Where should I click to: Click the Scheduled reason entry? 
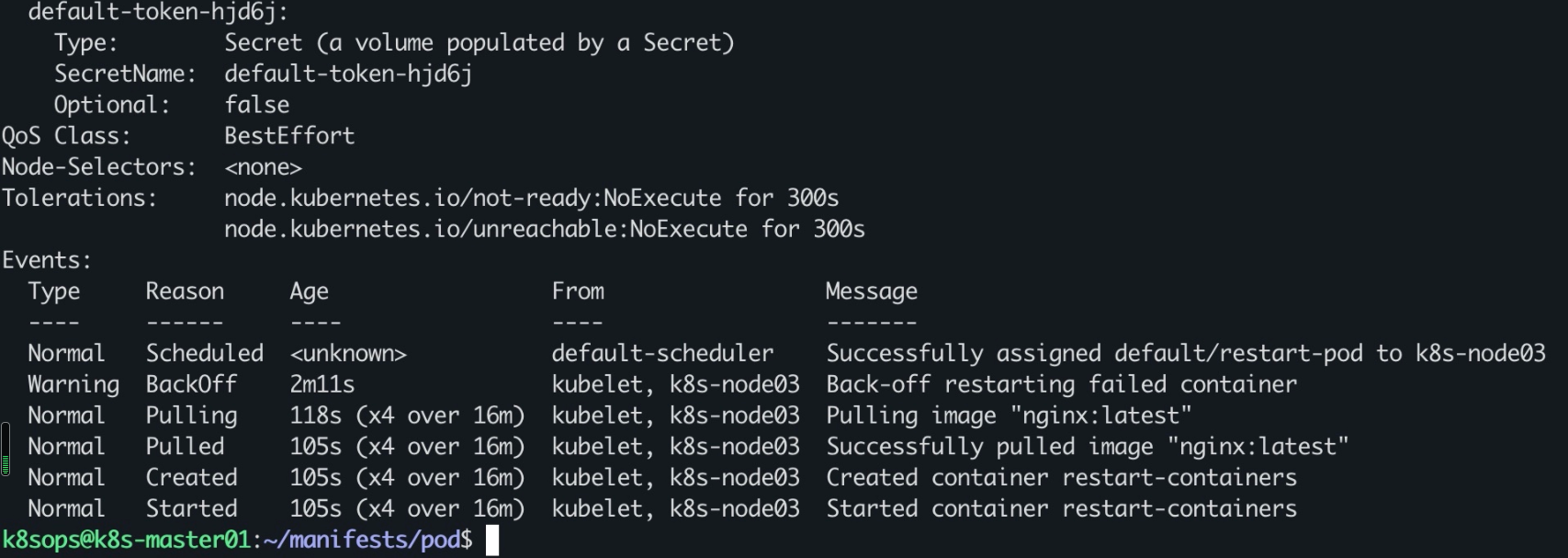205,353
